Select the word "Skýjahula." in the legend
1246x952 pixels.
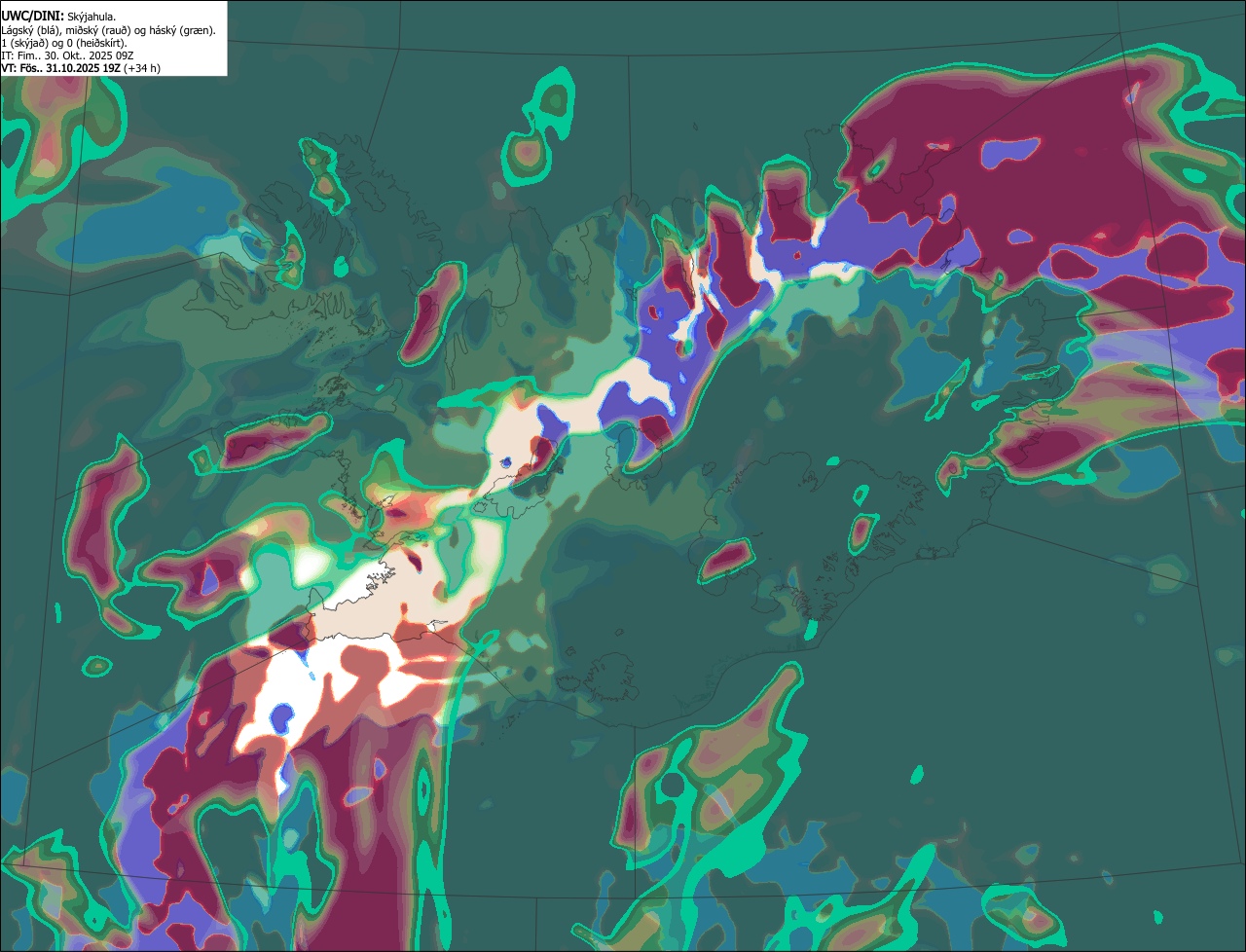[x=92, y=18]
